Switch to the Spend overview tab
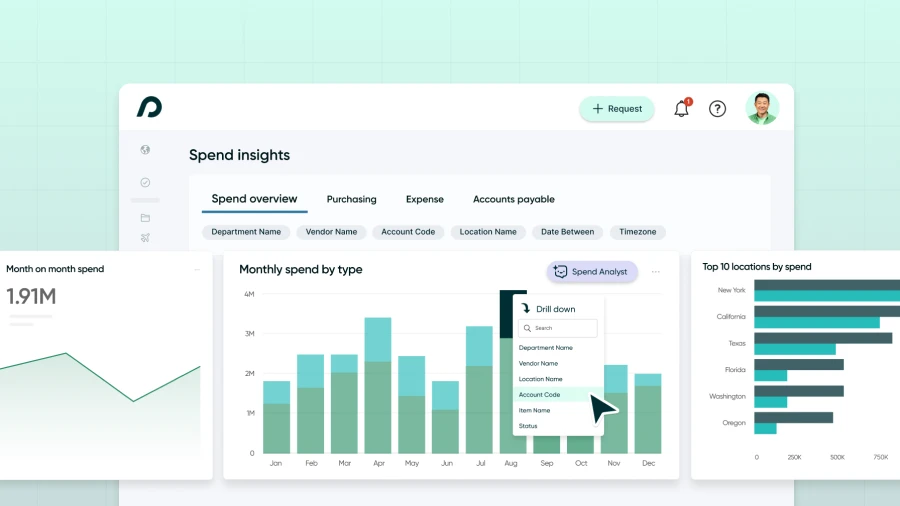Screen dimensions: 900x506 pyautogui.click(x=254, y=199)
